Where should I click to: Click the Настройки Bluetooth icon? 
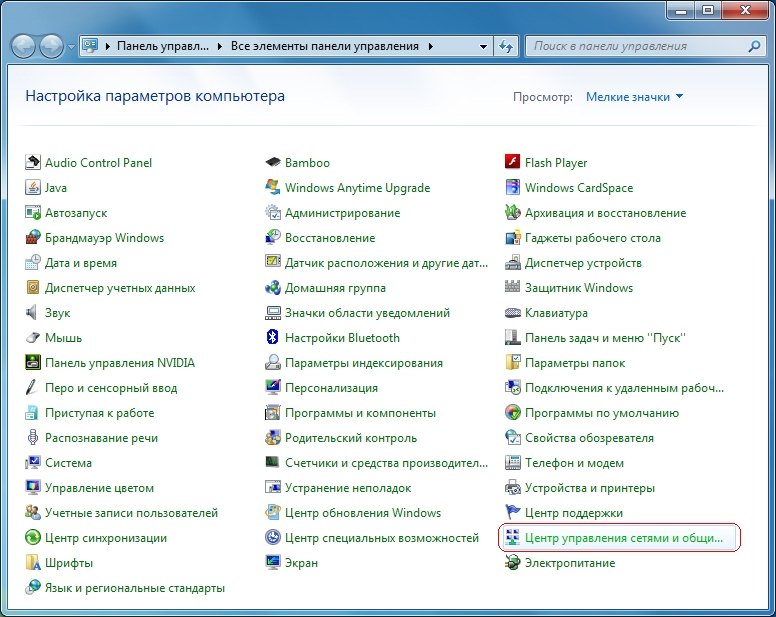(273, 338)
